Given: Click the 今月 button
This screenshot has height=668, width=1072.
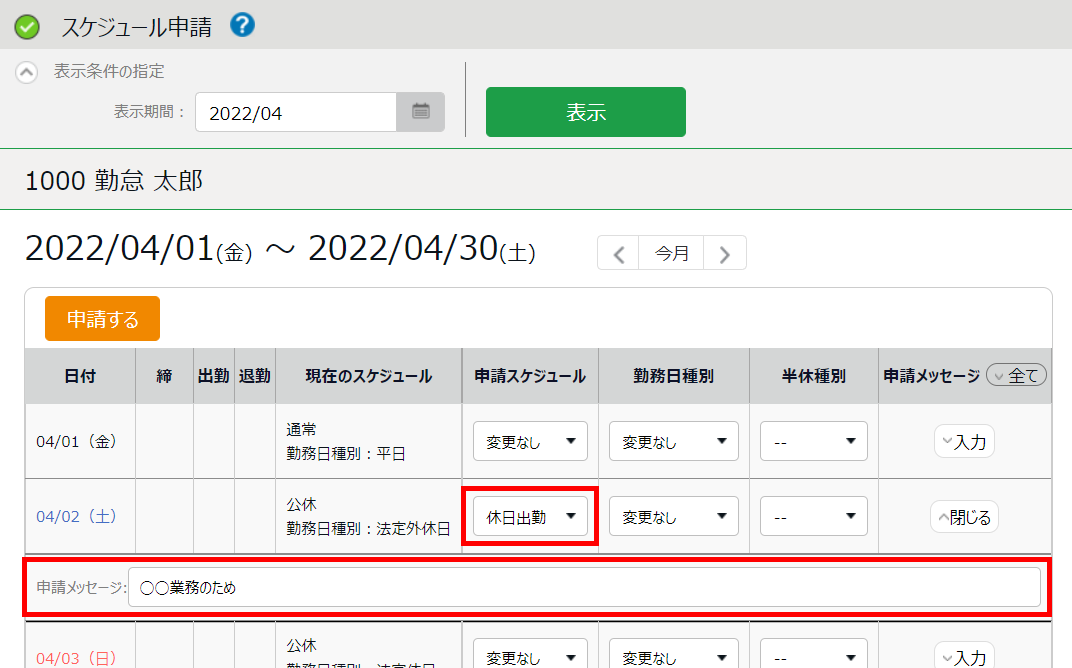Looking at the screenshot, I should (x=672, y=254).
